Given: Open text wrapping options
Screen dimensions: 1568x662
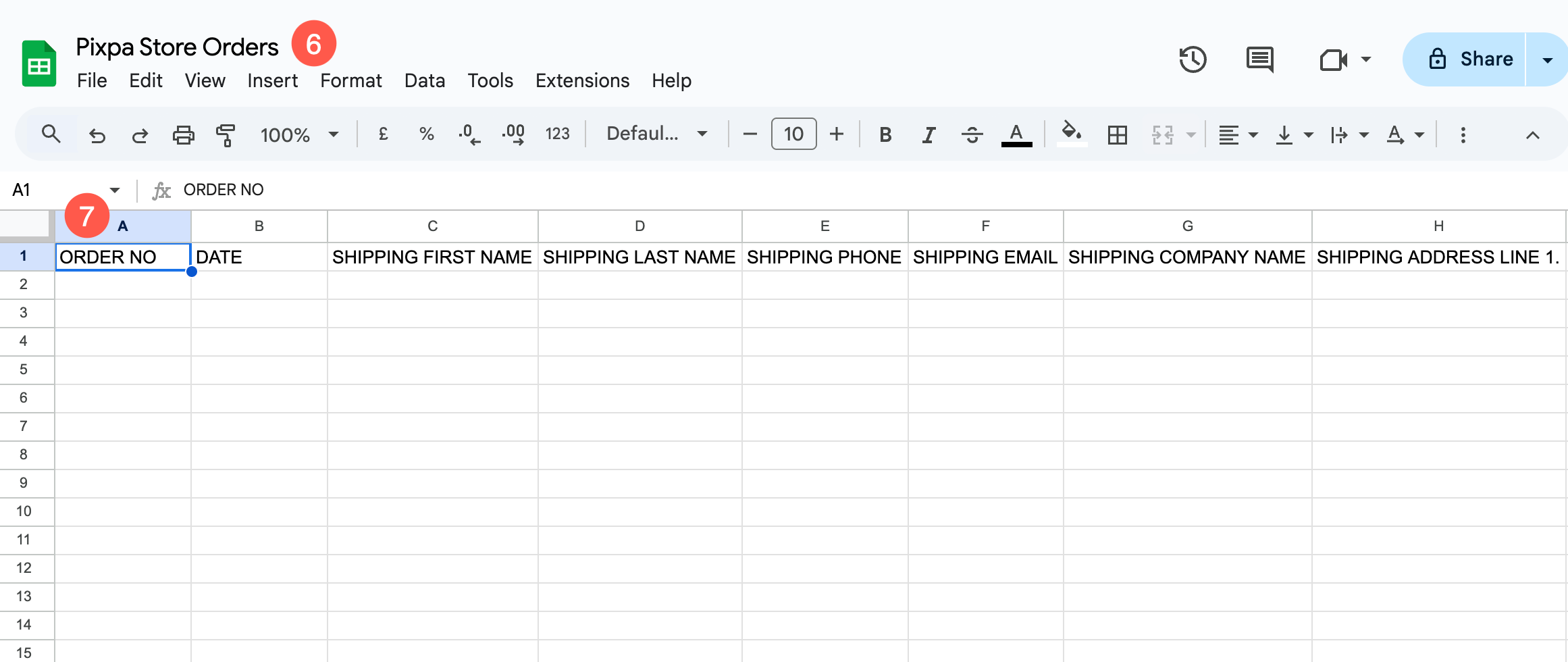Looking at the screenshot, I should [1349, 135].
